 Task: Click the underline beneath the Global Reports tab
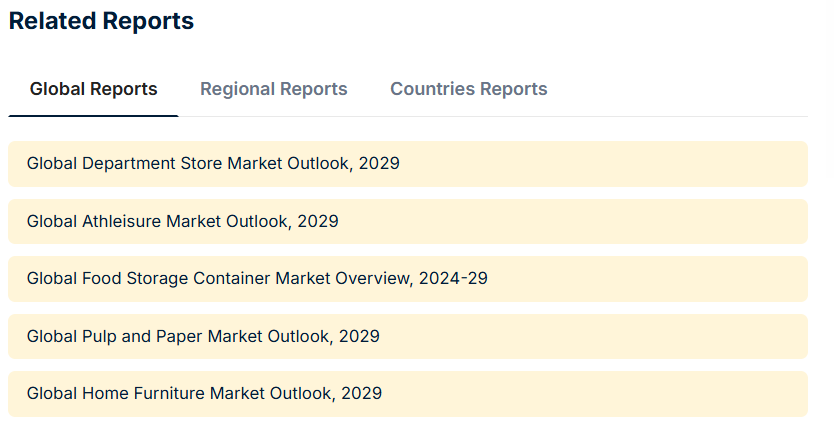coord(94,115)
